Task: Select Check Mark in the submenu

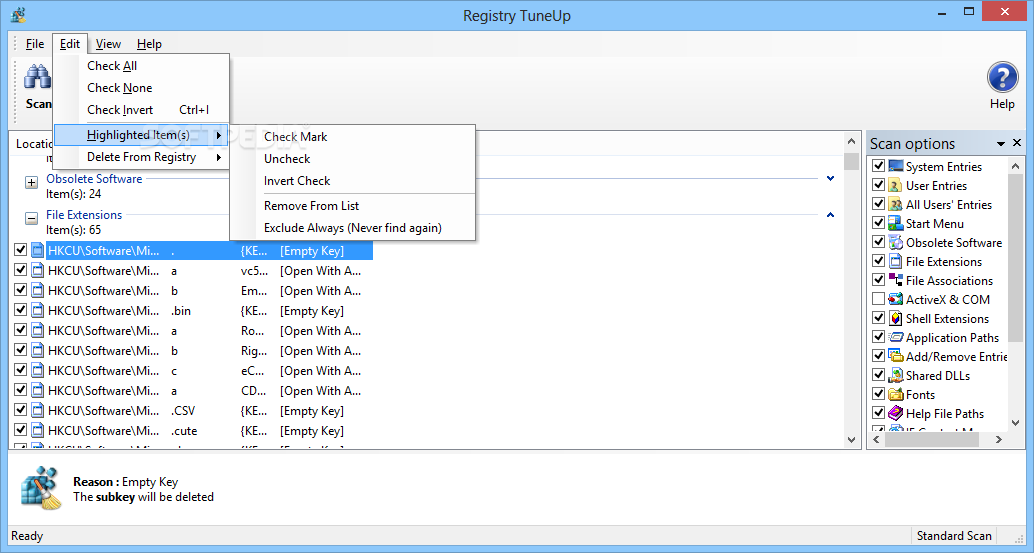Action: [352, 136]
